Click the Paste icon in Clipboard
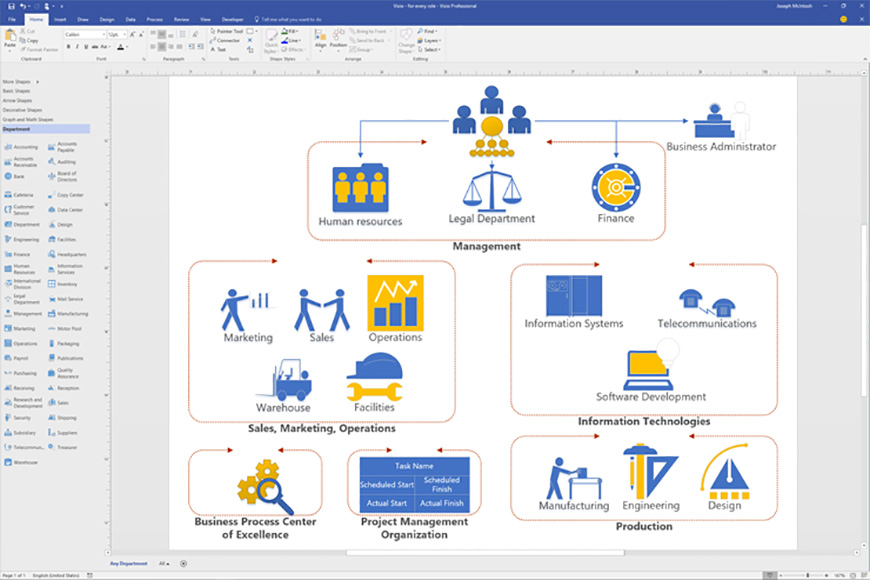 [10, 38]
